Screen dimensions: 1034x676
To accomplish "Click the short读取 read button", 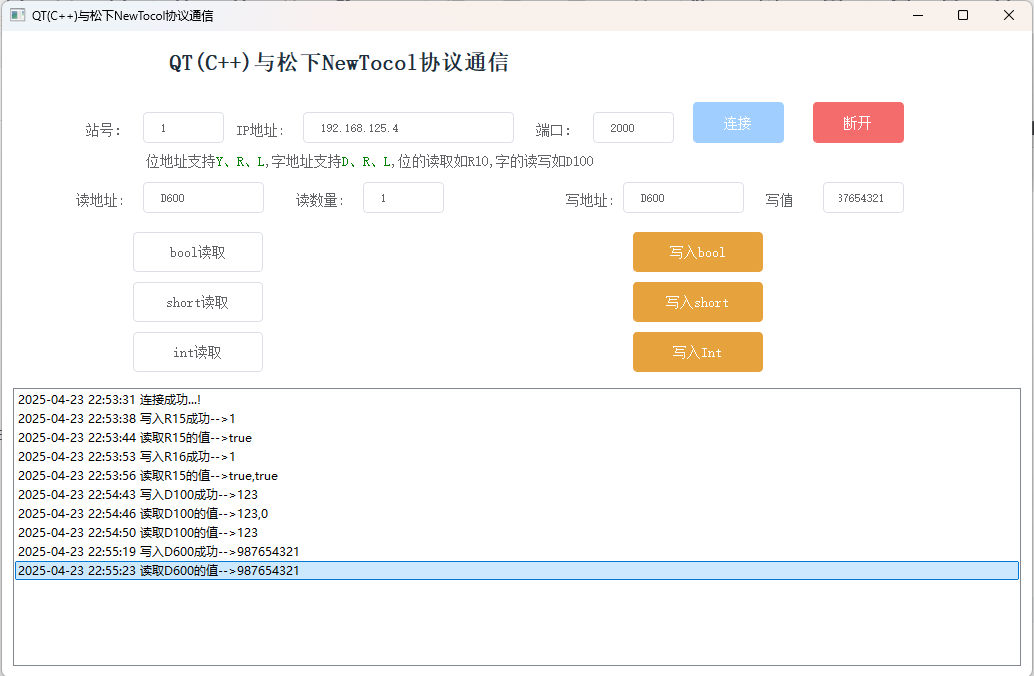I will [197, 302].
